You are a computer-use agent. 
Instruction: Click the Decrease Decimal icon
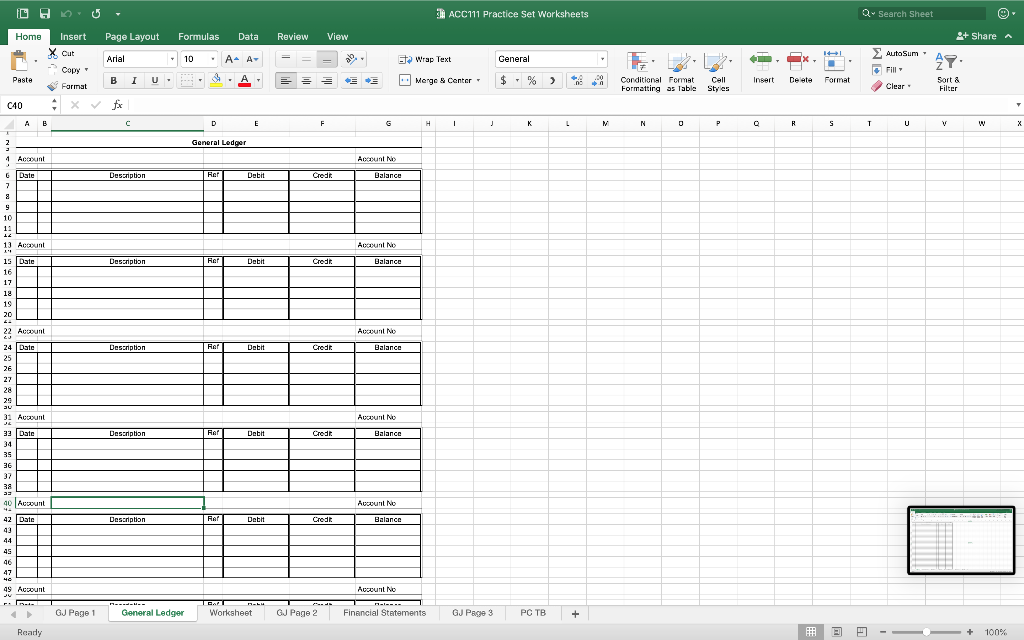click(598, 80)
